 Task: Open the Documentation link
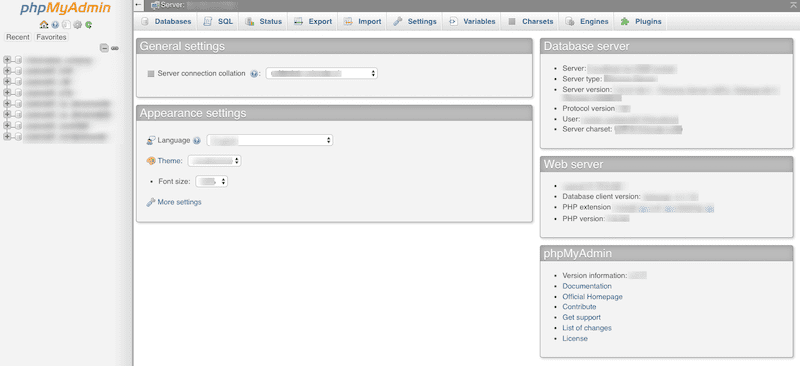coord(587,286)
